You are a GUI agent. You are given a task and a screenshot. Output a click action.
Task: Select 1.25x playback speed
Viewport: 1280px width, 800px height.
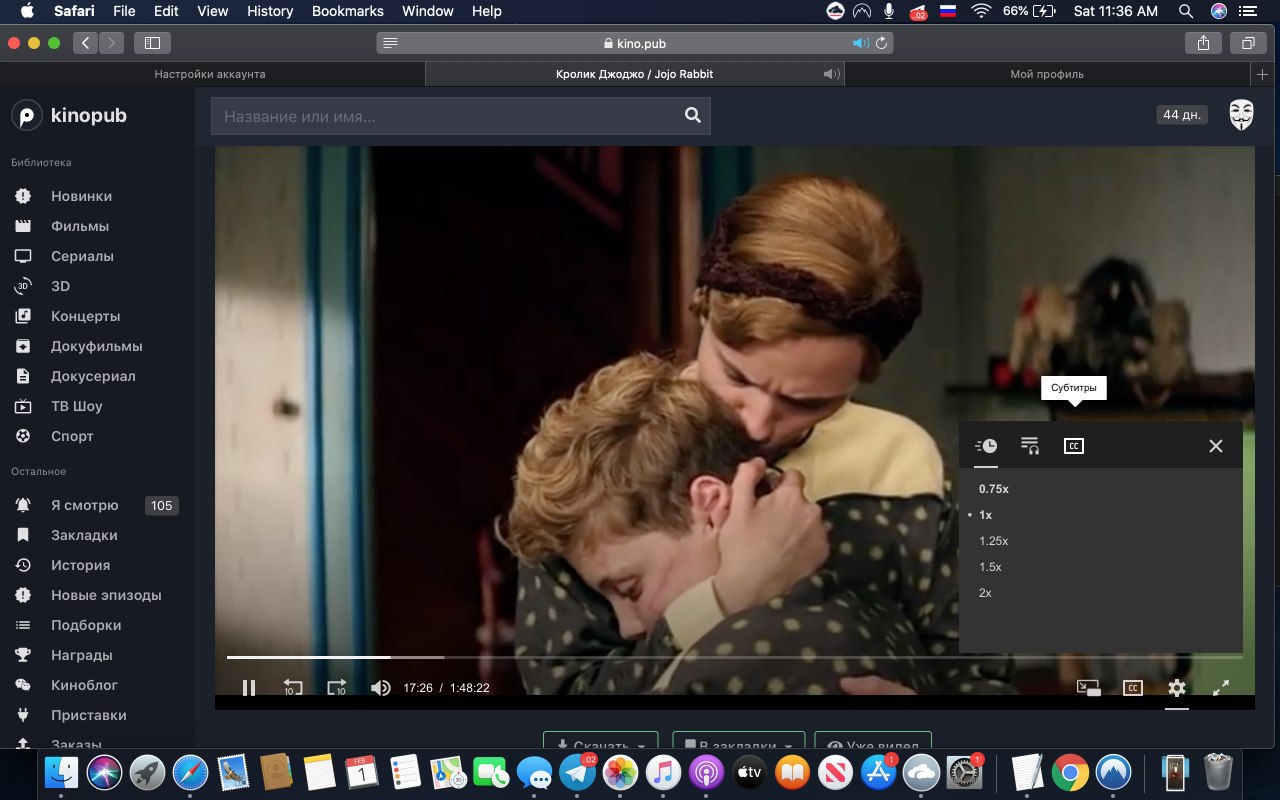(993, 541)
